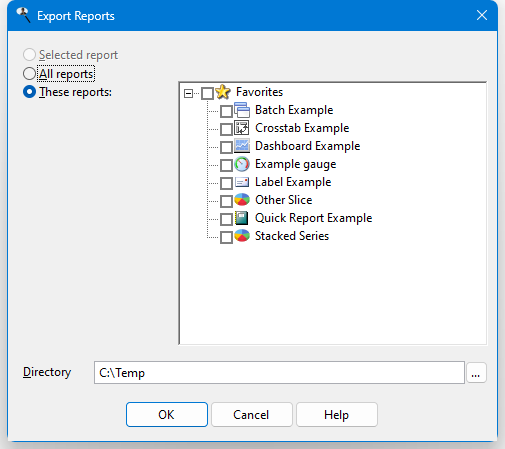Click the Quick Report Example book icon
Viewport: 505px width, 449px height.
pos(242,218)
